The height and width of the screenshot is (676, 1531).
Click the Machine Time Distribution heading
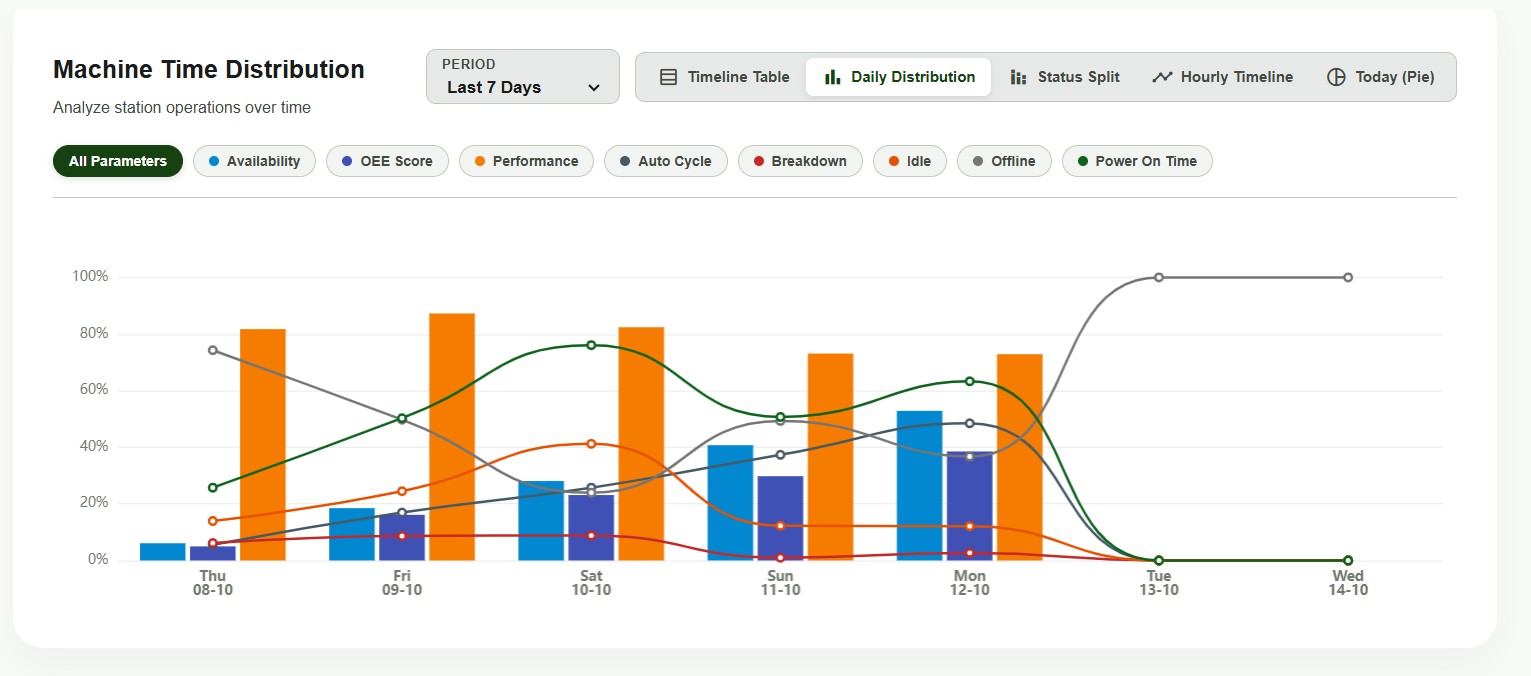[209, 70]
